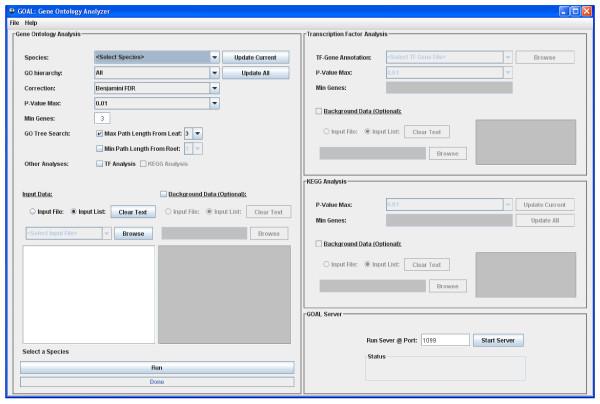Click the Done progress bar
This screenshot has height=404, width=600.
click(x=157, y=381)
